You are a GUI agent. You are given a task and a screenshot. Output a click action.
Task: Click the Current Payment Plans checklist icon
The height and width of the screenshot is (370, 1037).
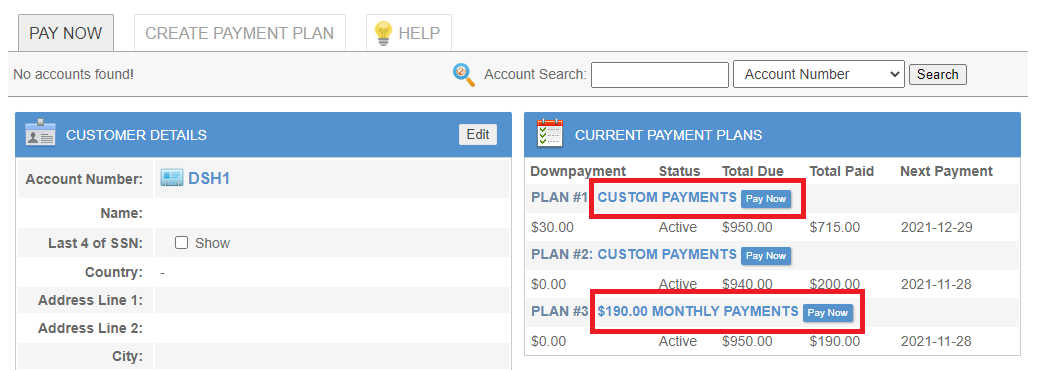(550, 133)
